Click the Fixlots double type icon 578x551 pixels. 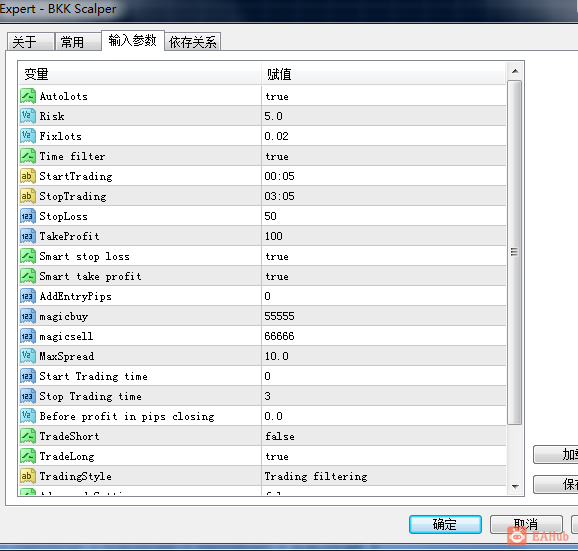point(28,136)
